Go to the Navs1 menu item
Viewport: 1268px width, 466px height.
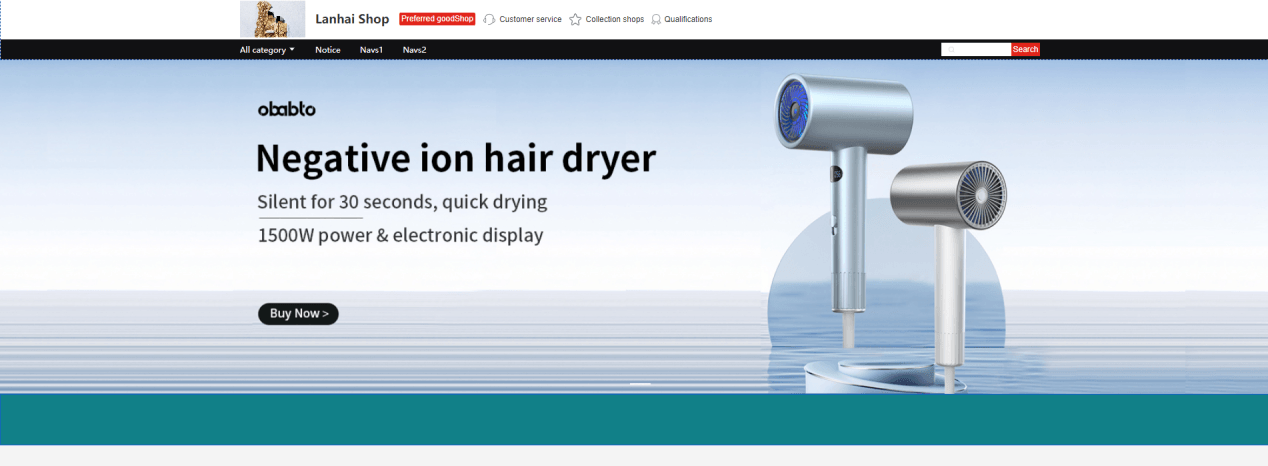coord(372,50)
